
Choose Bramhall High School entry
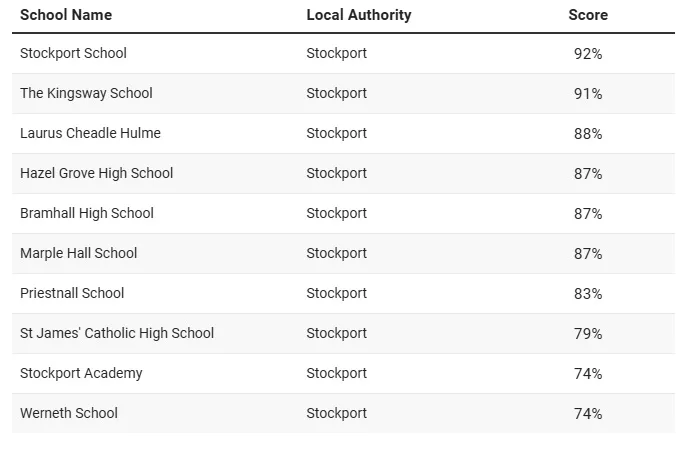[87, 213]
